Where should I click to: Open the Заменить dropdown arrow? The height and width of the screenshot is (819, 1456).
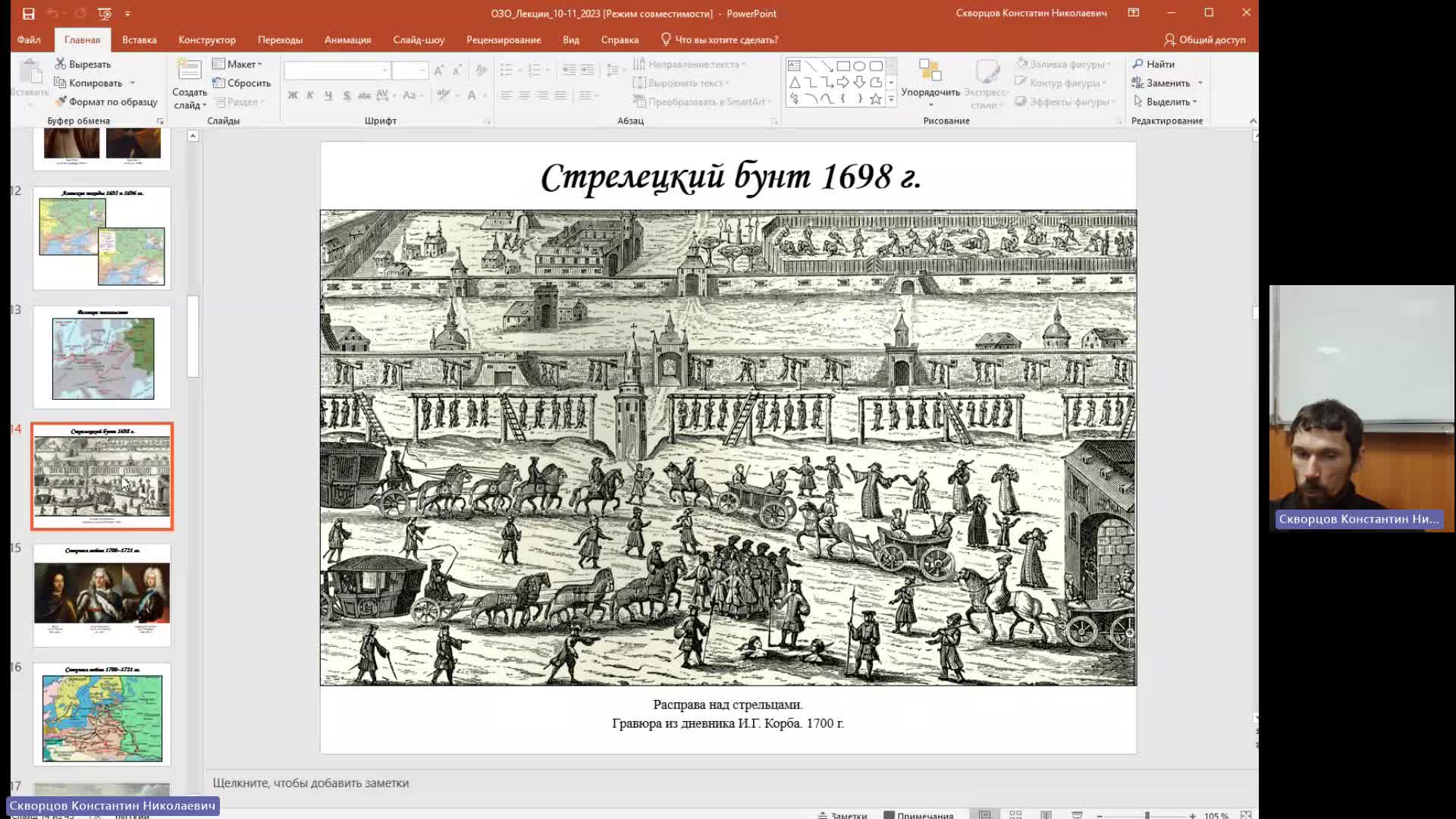1200,83
